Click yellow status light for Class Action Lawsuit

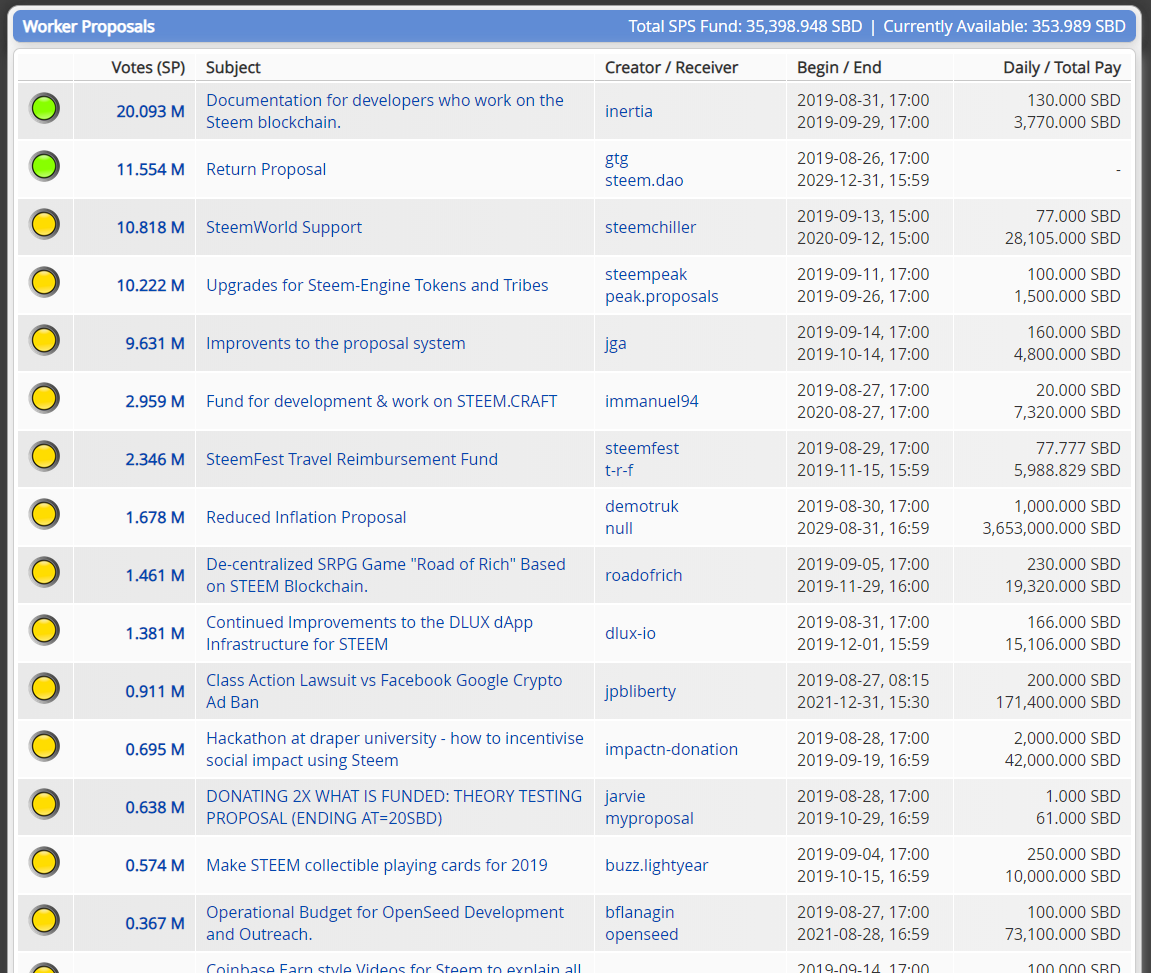click(45, 688)
